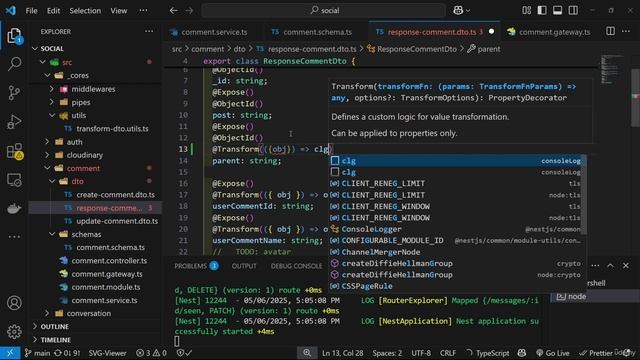This screenshot has width=640, height=360.
Task: Open the OUTPUT panel tab
Action: click(244, 266)
